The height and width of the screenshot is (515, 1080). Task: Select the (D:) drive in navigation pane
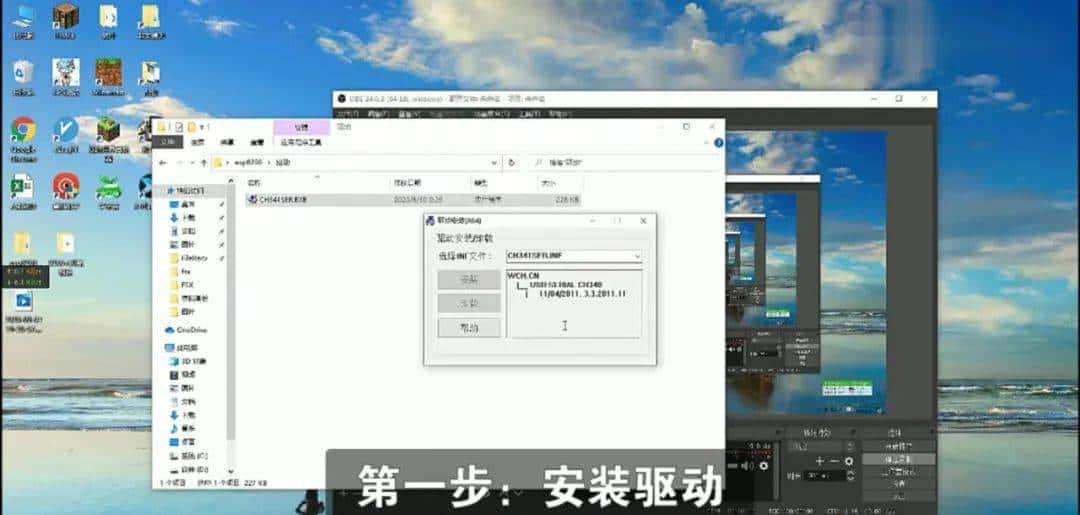191,470
